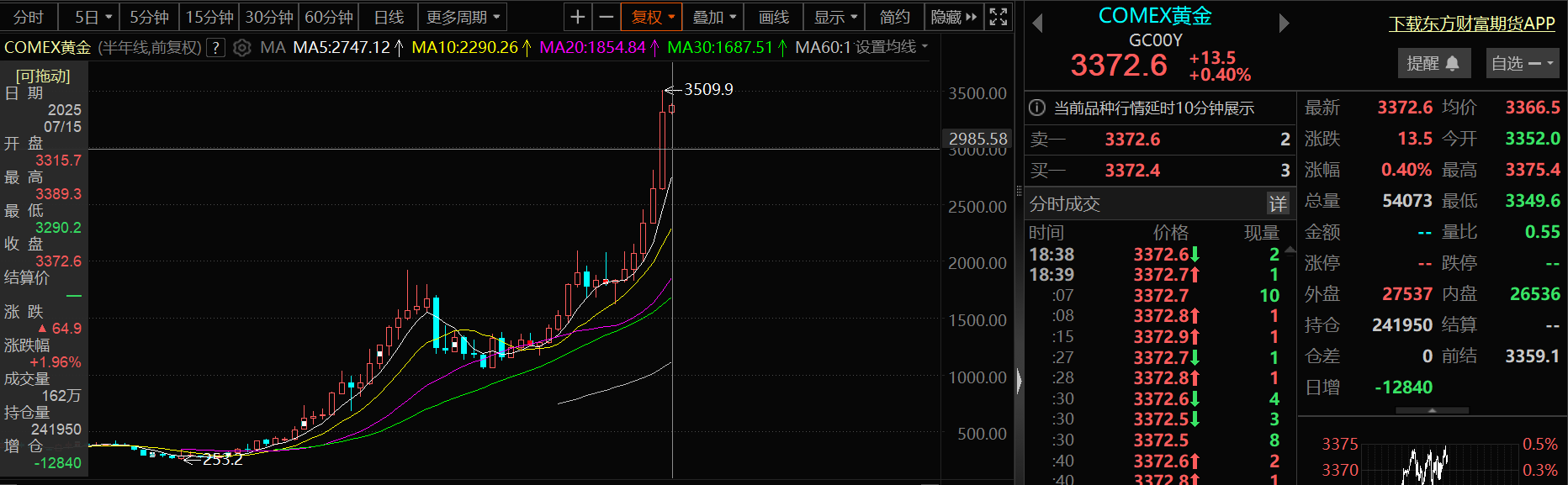This screenshot has width=1568, height=485.
Task: Open the 下载东方财富期货APP link
Action: (1471, 24)
